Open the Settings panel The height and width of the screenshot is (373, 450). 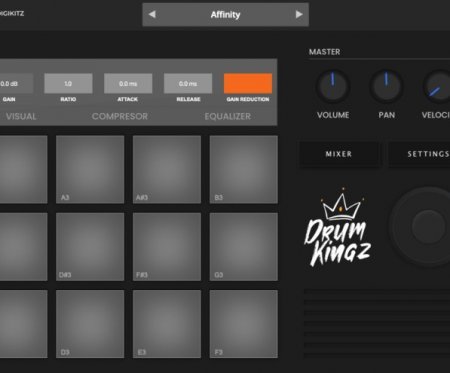pos(420,154)
